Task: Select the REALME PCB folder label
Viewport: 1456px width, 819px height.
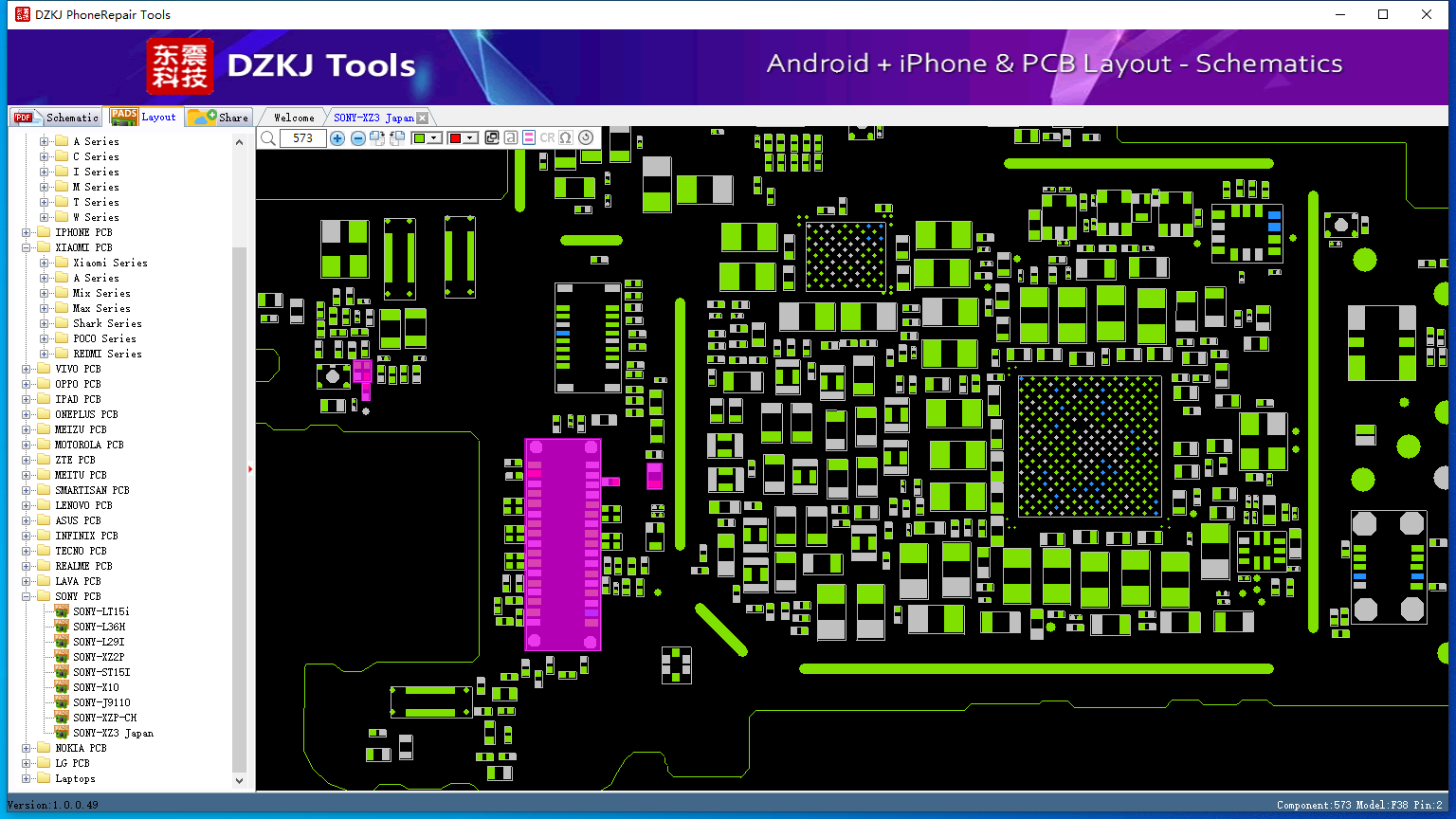Action: (83, 566)
